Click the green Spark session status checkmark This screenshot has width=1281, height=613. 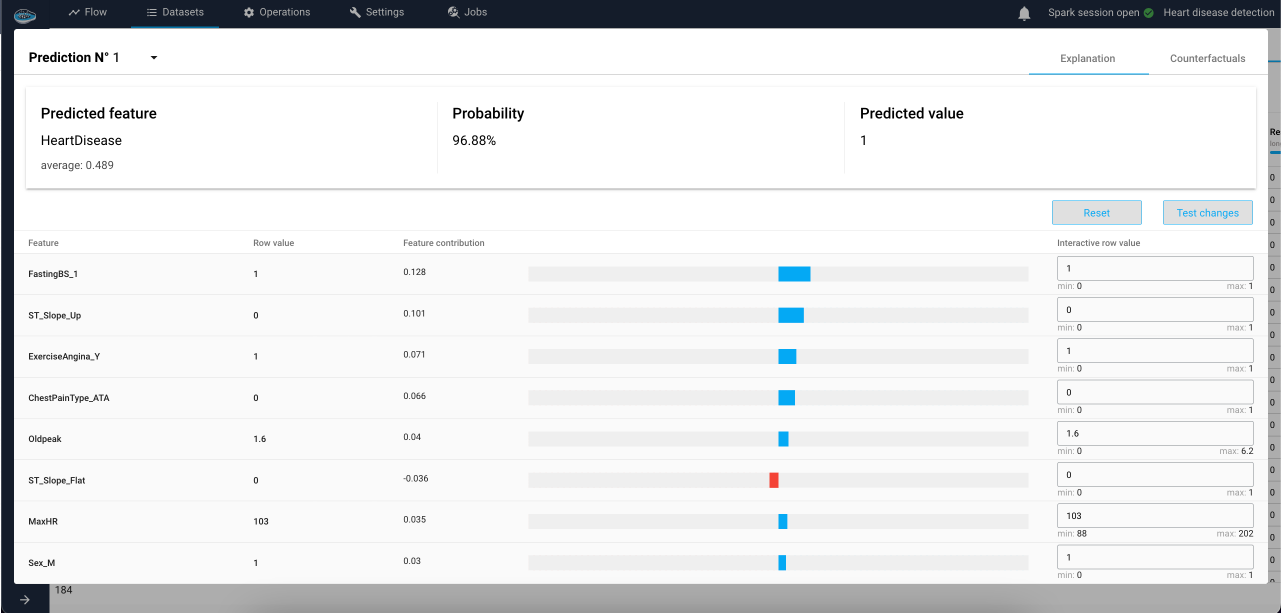coord(1148,13)
